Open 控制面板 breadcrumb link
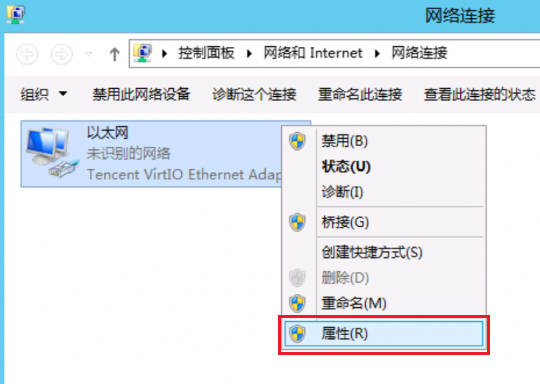Image resolution: width=540 pixels, height=384 pixels. [x=206, y=53]
